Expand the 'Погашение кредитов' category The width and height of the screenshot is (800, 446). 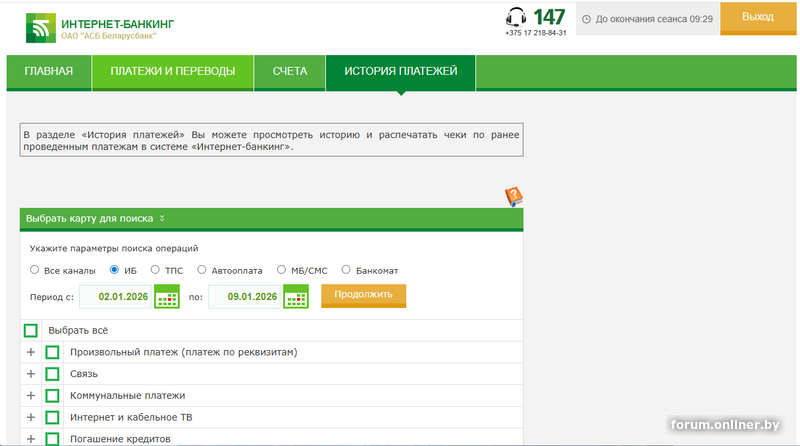tap(31, 439)
